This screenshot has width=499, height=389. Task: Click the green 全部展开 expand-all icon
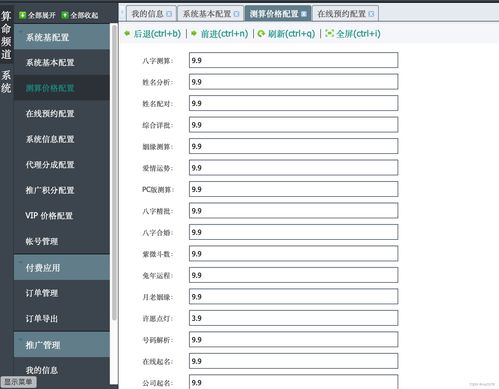tap(23, 15)
